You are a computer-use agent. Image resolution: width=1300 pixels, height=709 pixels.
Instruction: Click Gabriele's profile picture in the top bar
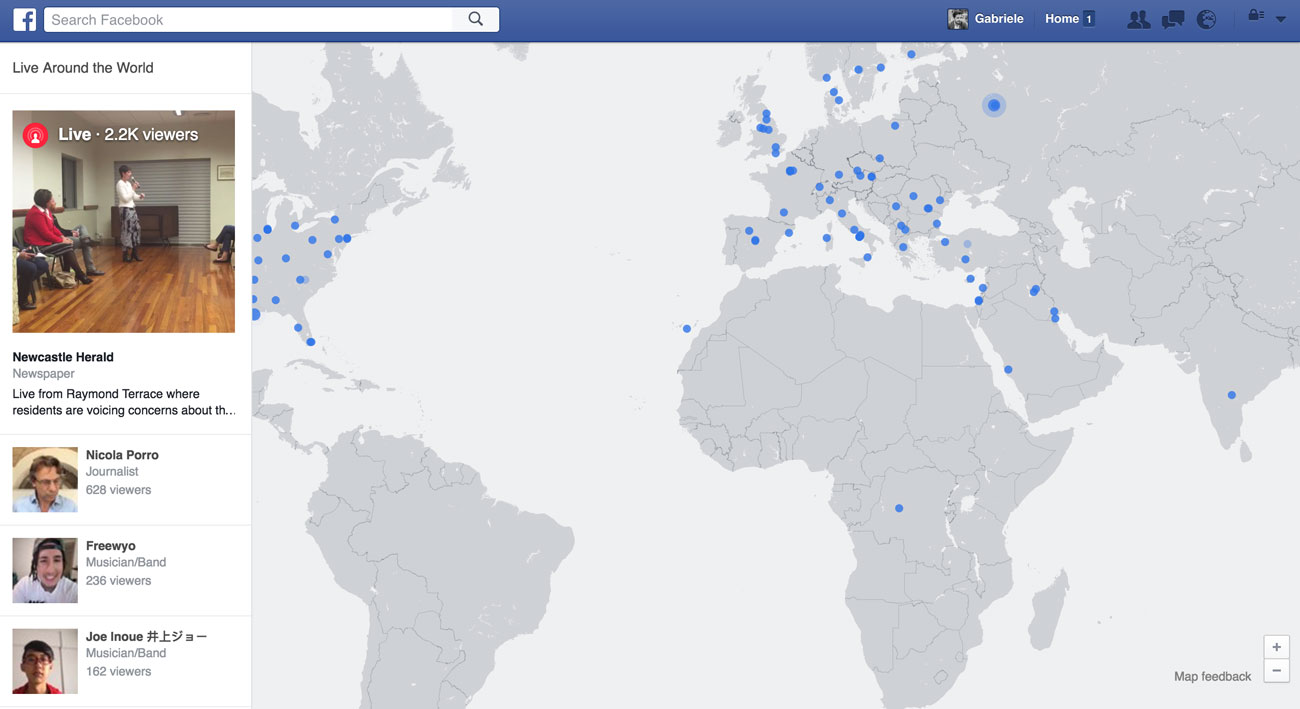coord(957,19)
